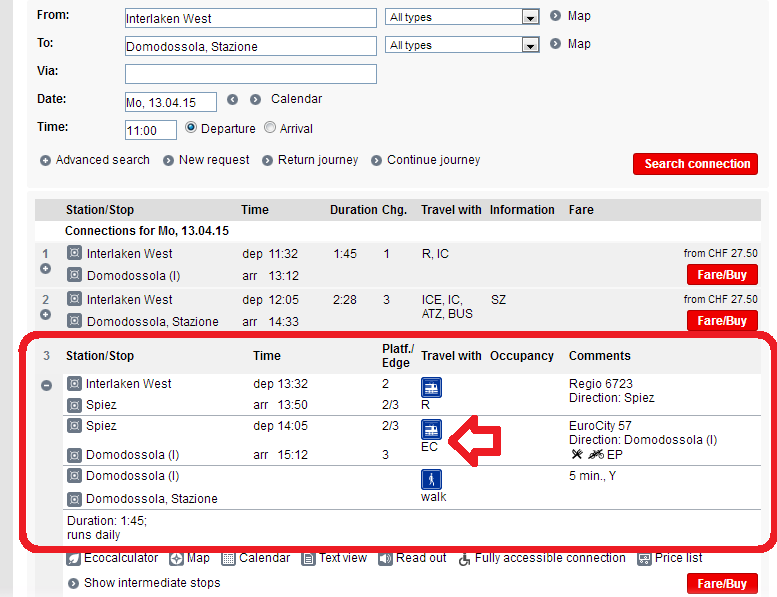Open Map for the From station
The image size is (777, 597).
pyautogui.click(x=570, y=16)
